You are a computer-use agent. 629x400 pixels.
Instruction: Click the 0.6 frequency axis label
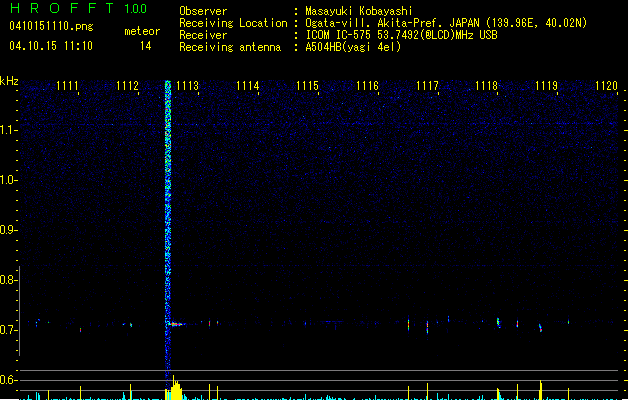(8, 380)
